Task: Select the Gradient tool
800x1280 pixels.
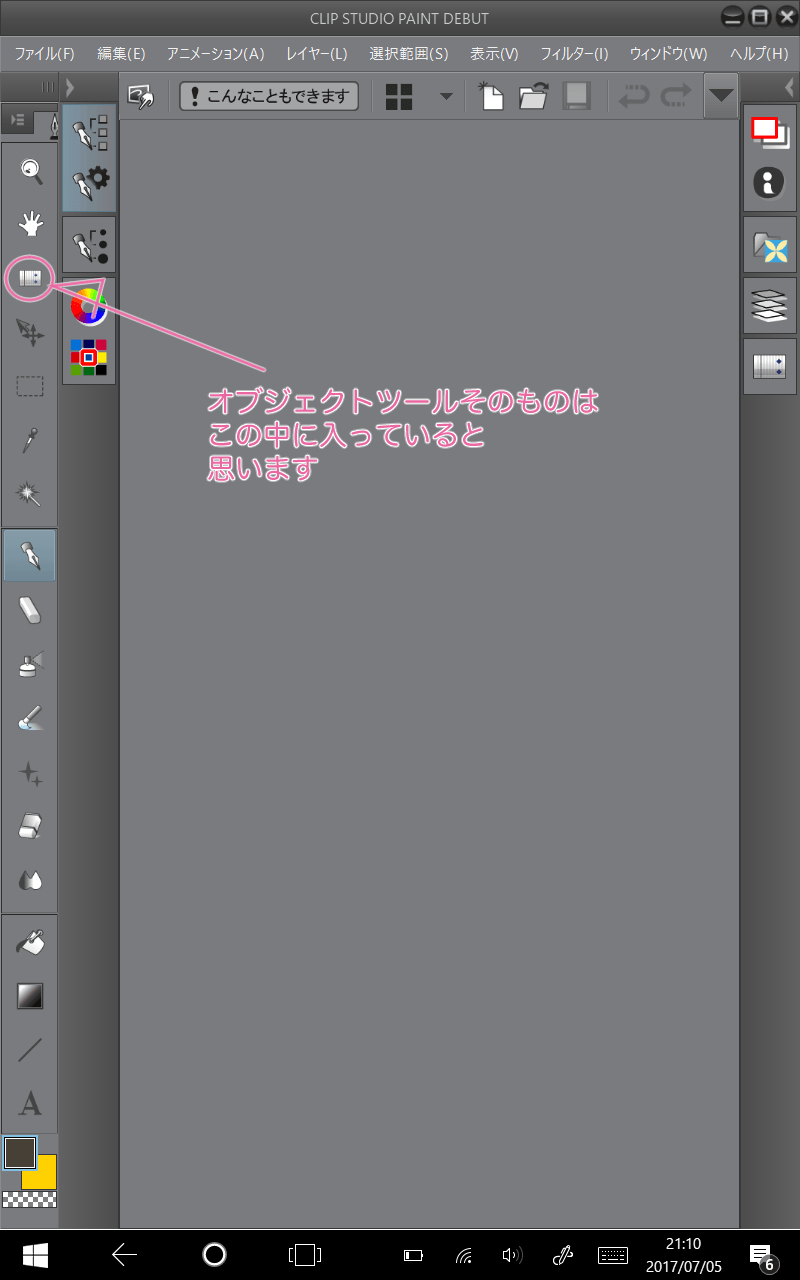Action: point(29,996)
